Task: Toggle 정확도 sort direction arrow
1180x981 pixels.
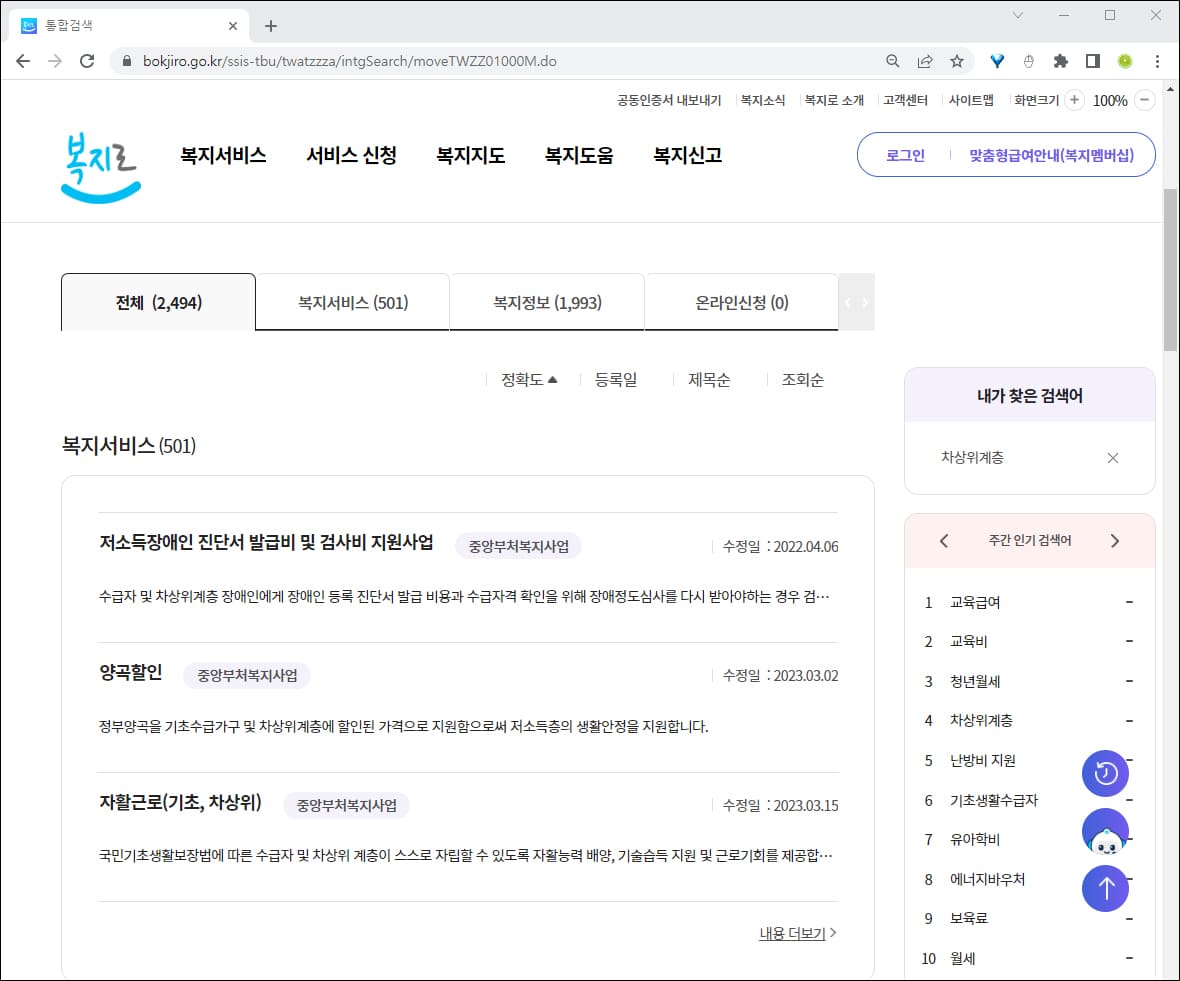Action: click(552, 378)
